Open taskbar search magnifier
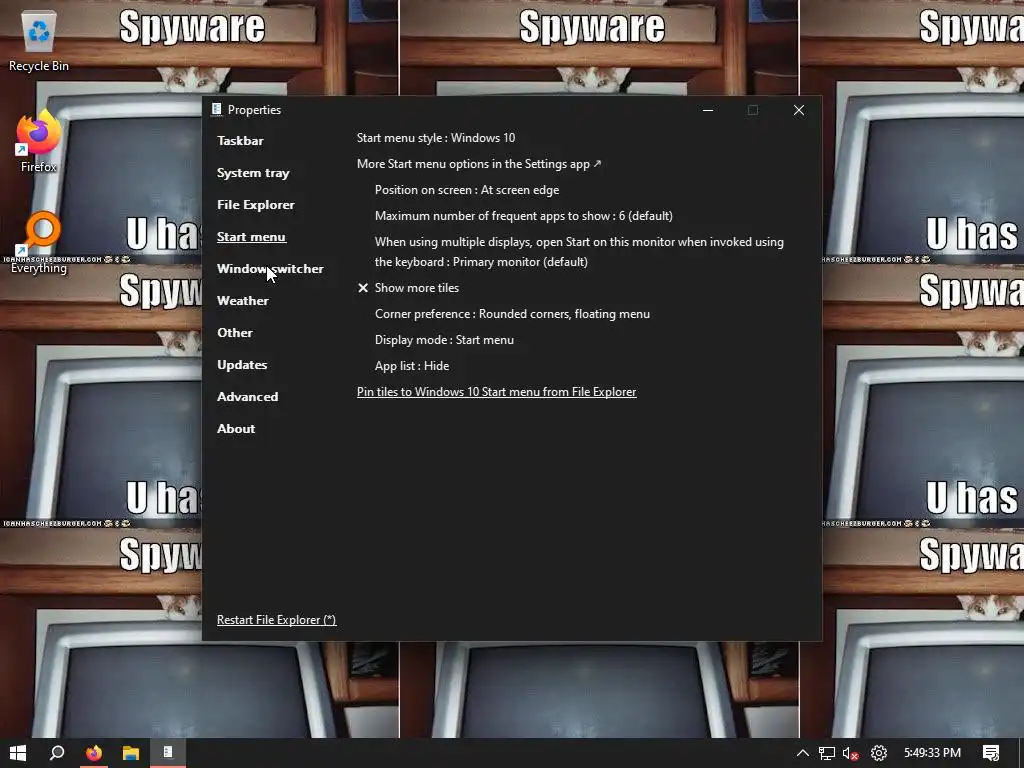This screenshot has height=768, width=1024. point(57,753)
